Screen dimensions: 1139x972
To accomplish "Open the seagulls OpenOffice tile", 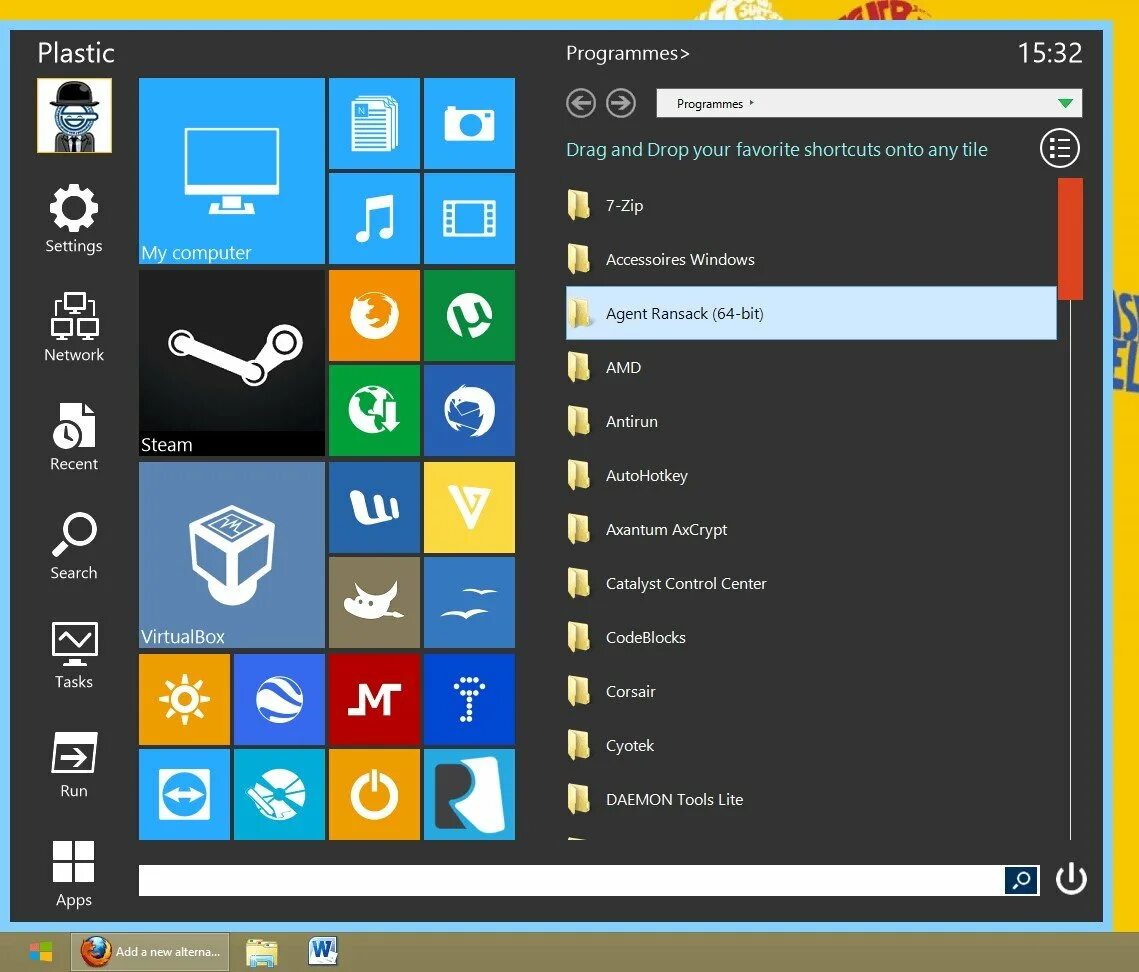I will coord(469,602).
